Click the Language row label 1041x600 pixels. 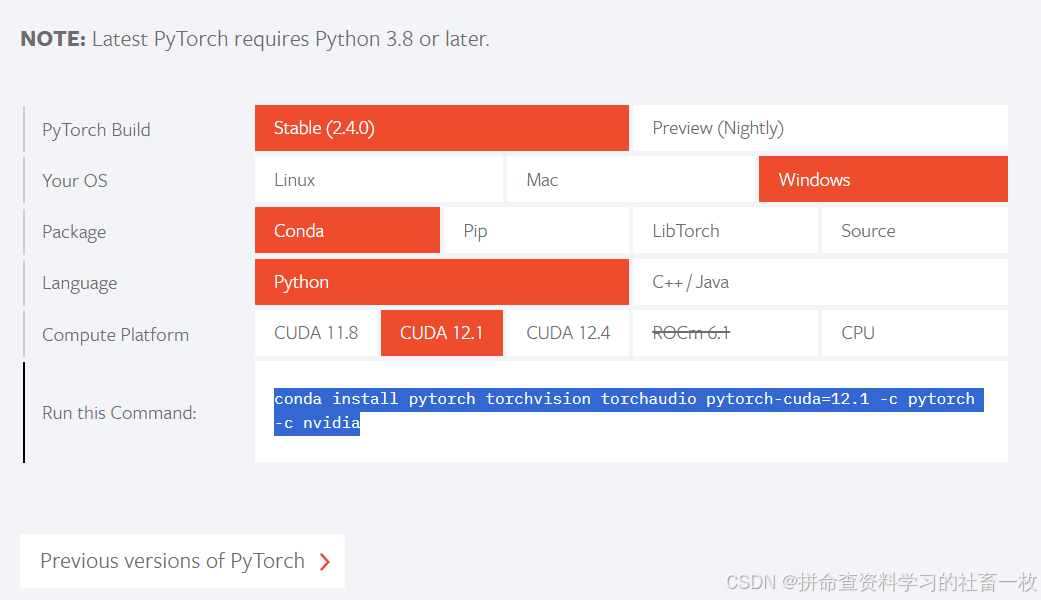(x=80, y=283)
